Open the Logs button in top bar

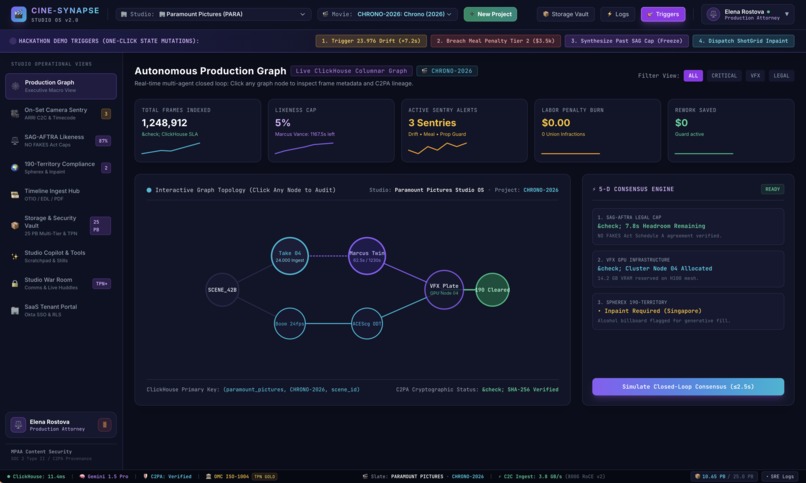tap(618, 14)
